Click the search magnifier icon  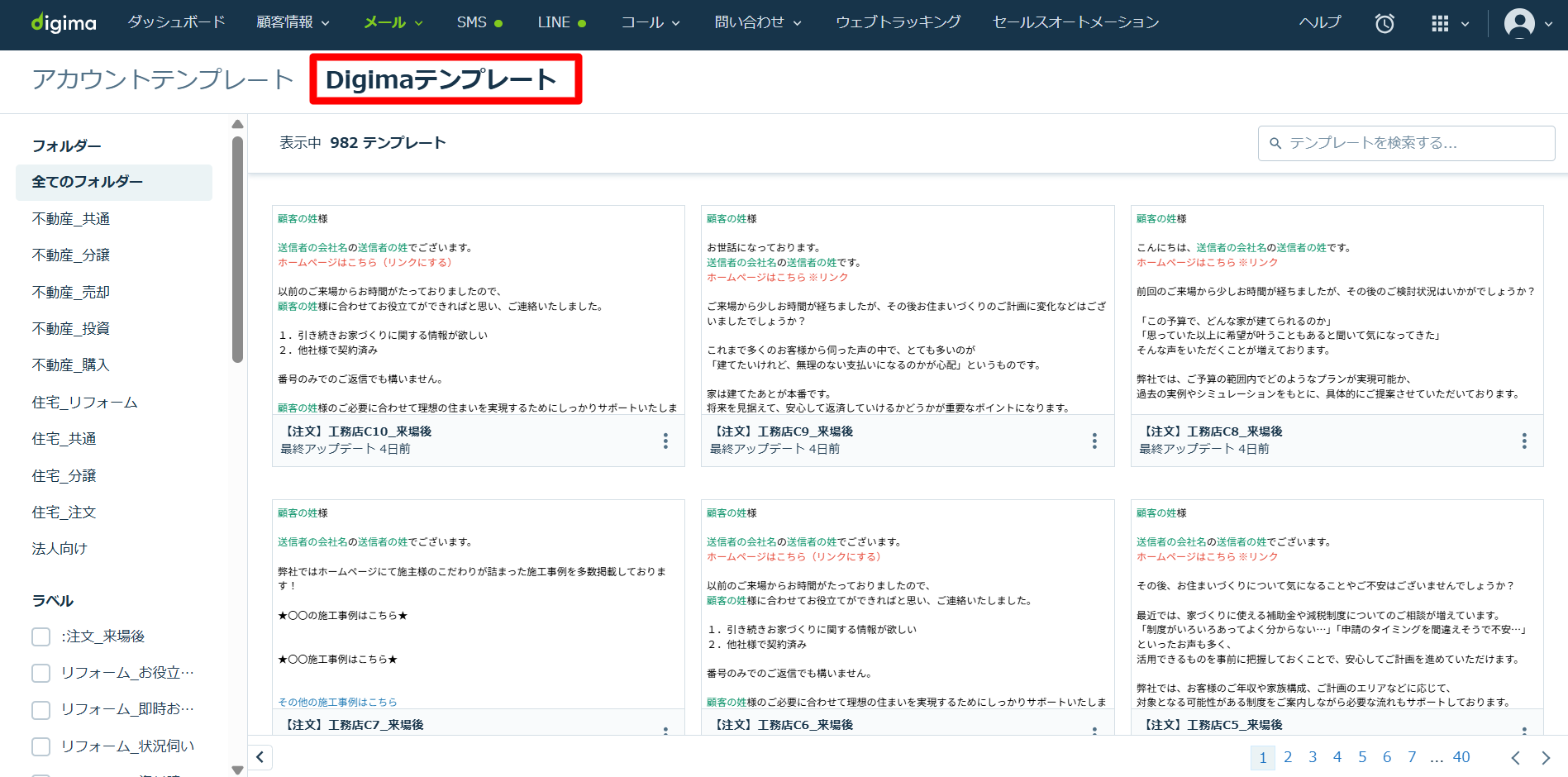tap(1275, 144)
